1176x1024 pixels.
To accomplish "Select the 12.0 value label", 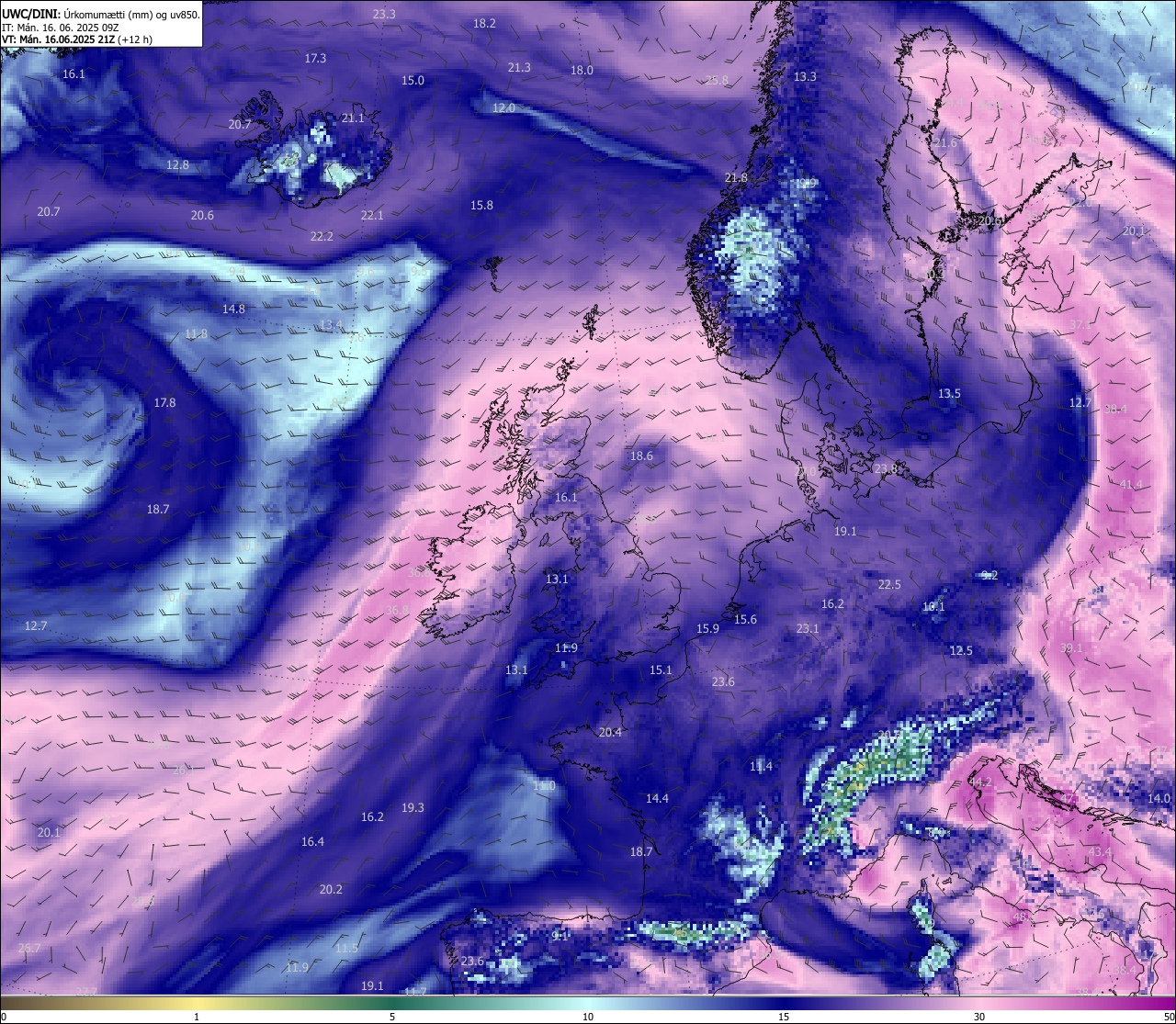I will point(503,107).
